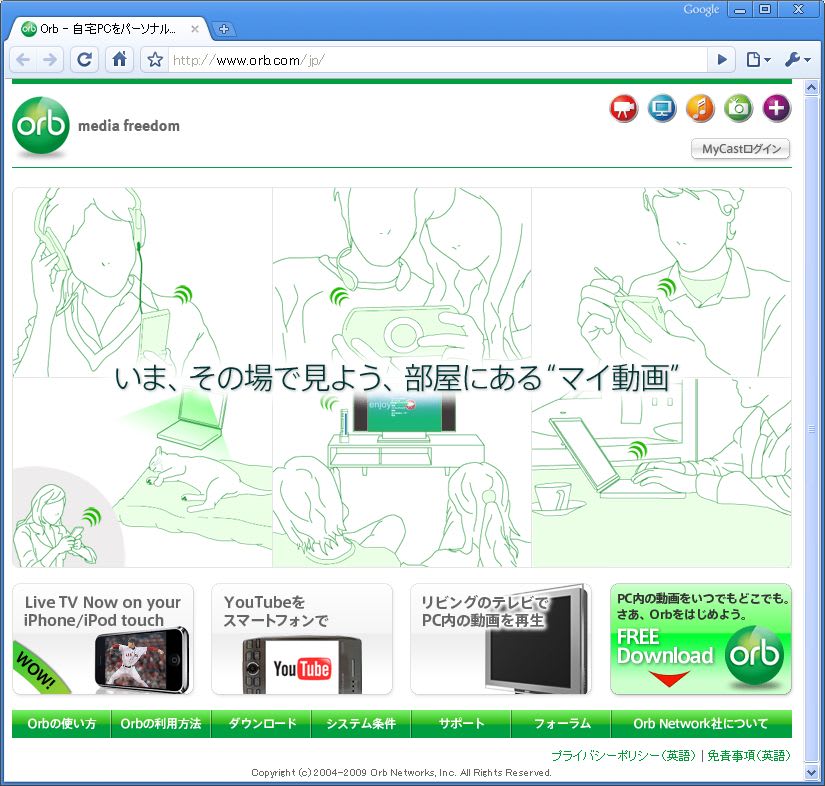Open Orbの利用方法 menu item
The height and width of the screenshot is (786, 825).
coord(161,723)
